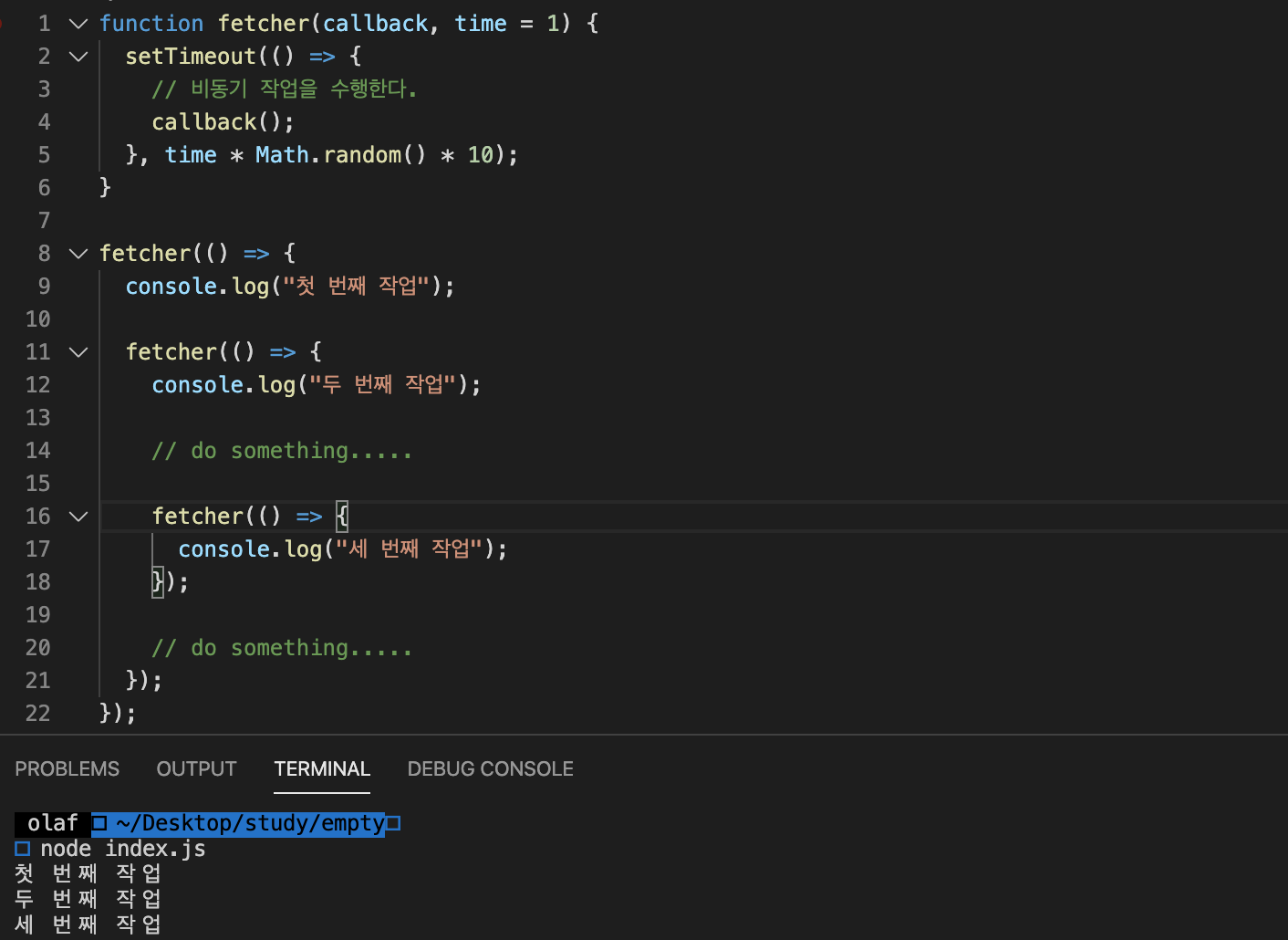Fold the innermost fetcher call on line 16
The height and width of the screenshot is (940, 1288).
coord(78,517)
